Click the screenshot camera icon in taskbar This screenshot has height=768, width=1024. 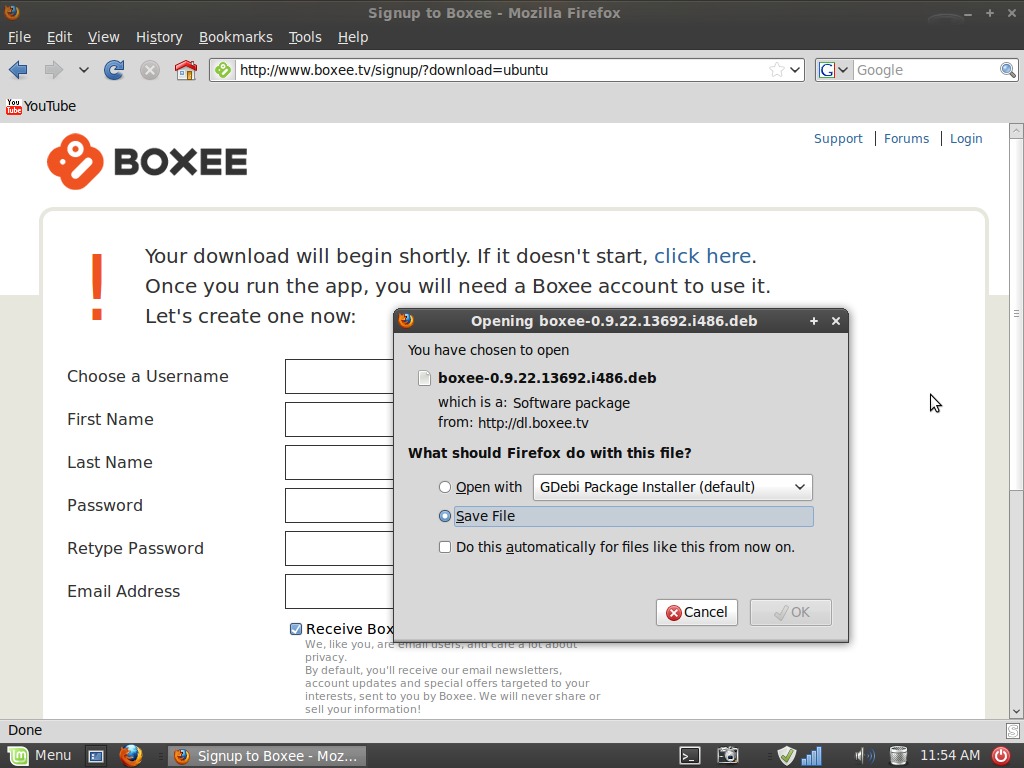click(728, 756)
